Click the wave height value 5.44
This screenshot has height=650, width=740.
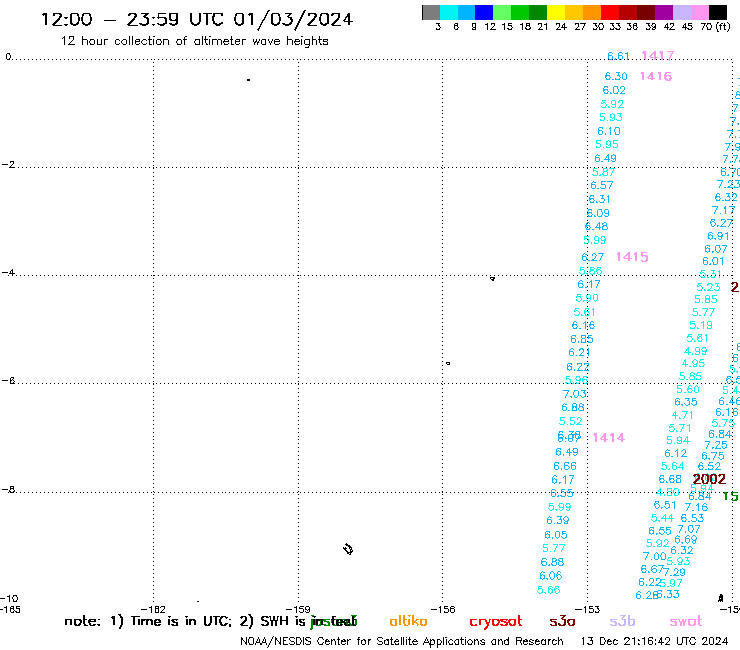pyautogui.click(x=663, y=518)
